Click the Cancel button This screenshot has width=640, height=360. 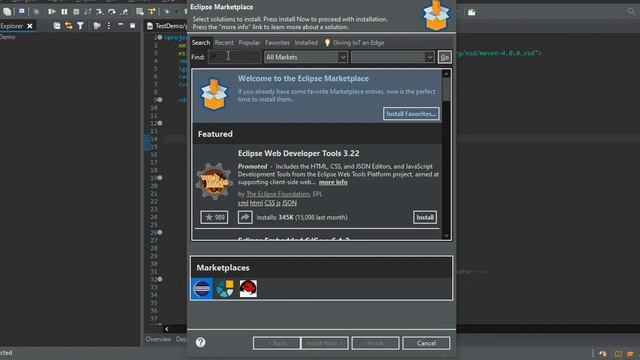click(x=427, y=343)
